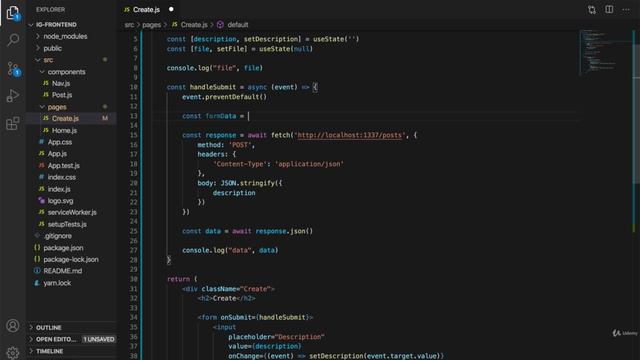Open App.css file
640x360 pixels.
tap(60, 142)
